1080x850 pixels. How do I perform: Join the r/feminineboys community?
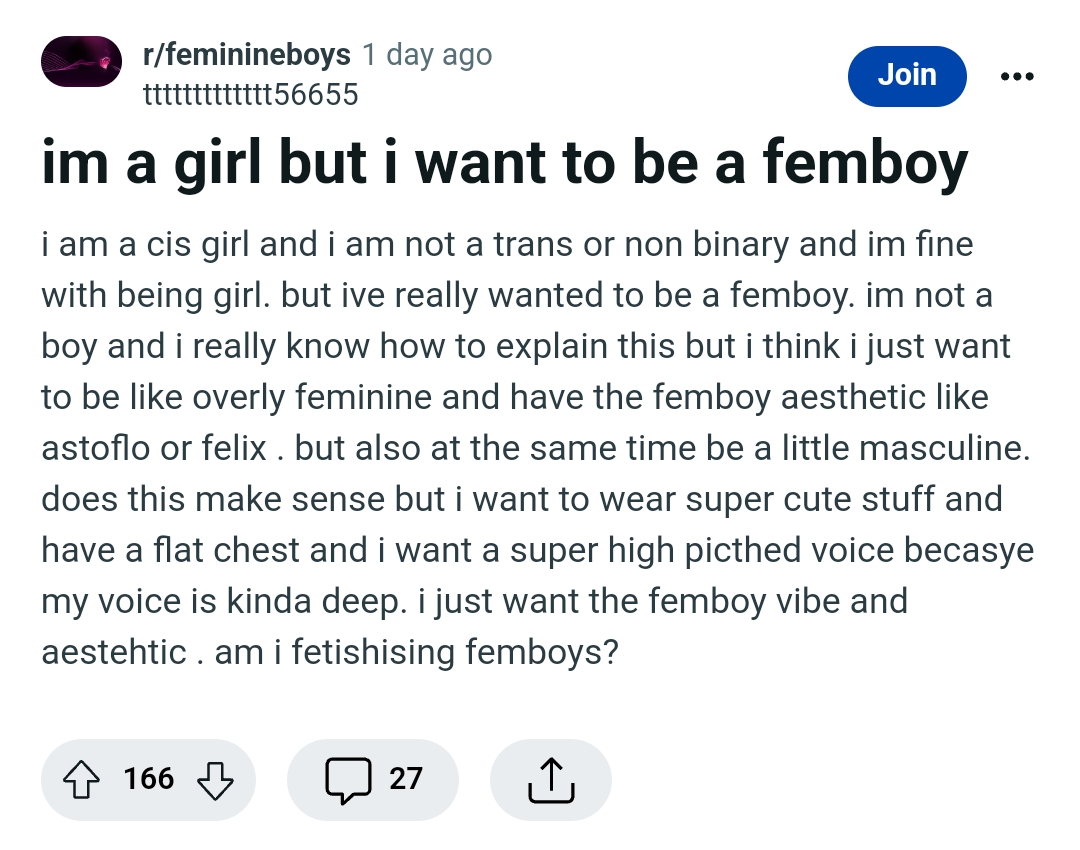click(x=906, y=75)
